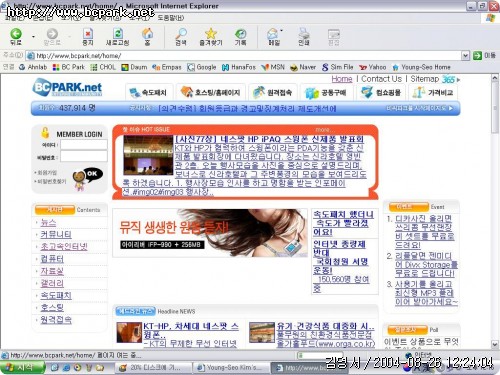Click the Sitemap link

tap(425, 79)
